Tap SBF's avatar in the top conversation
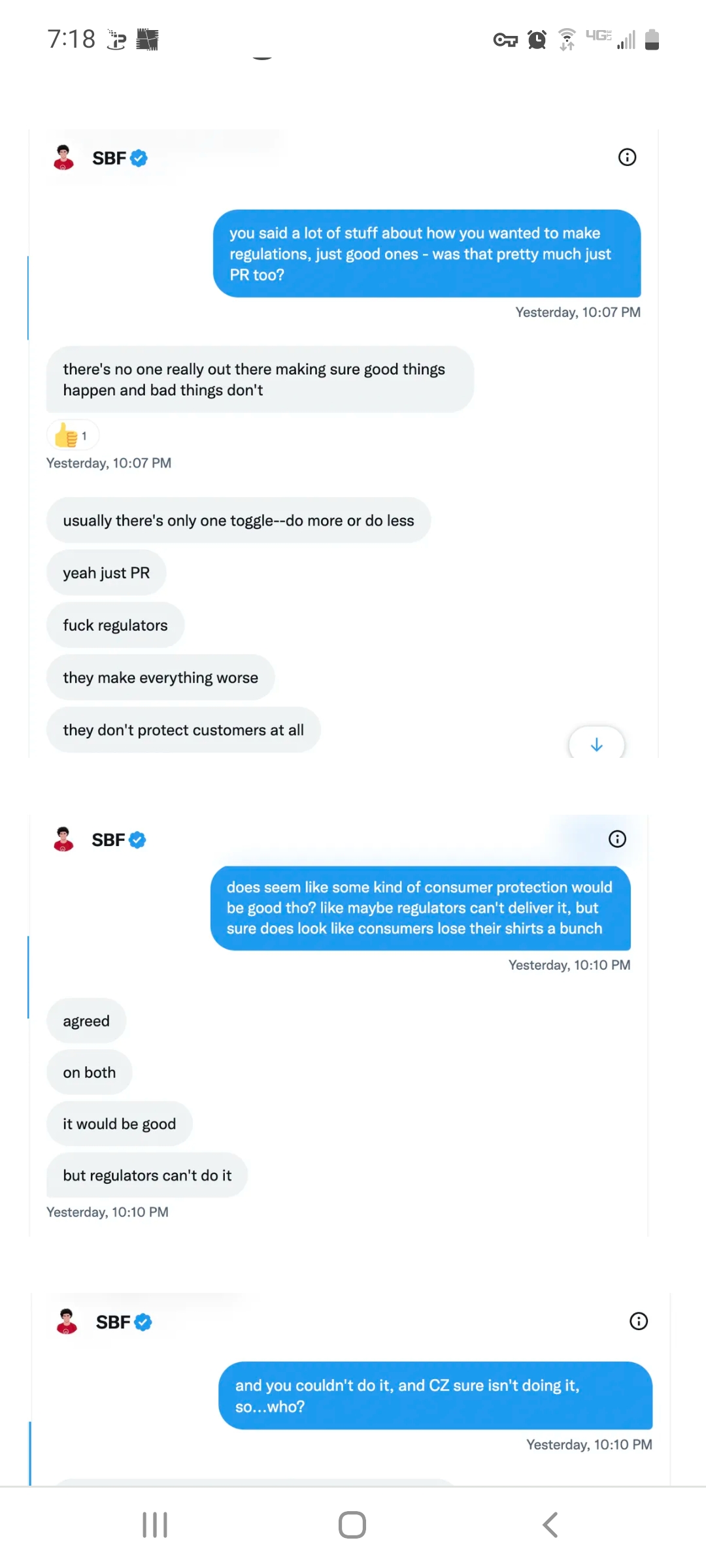Viewport: 706px width, 1568px height. [63, 157]
